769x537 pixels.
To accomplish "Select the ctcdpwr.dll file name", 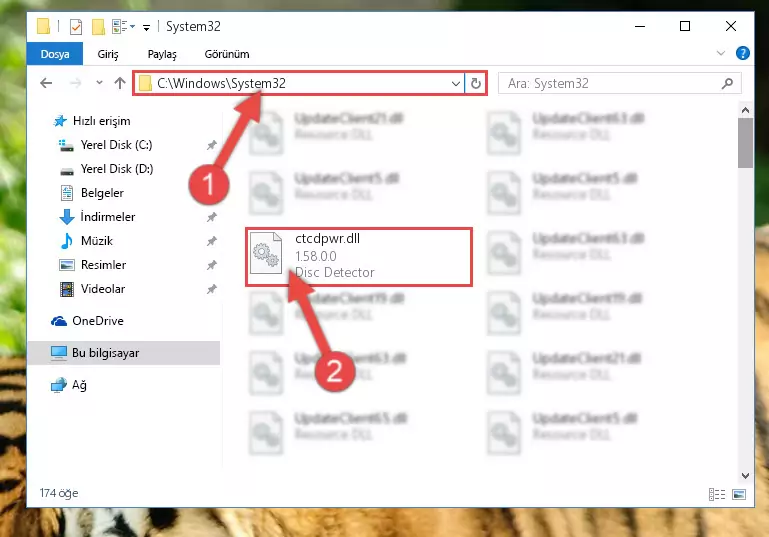I will coord(327,238).
